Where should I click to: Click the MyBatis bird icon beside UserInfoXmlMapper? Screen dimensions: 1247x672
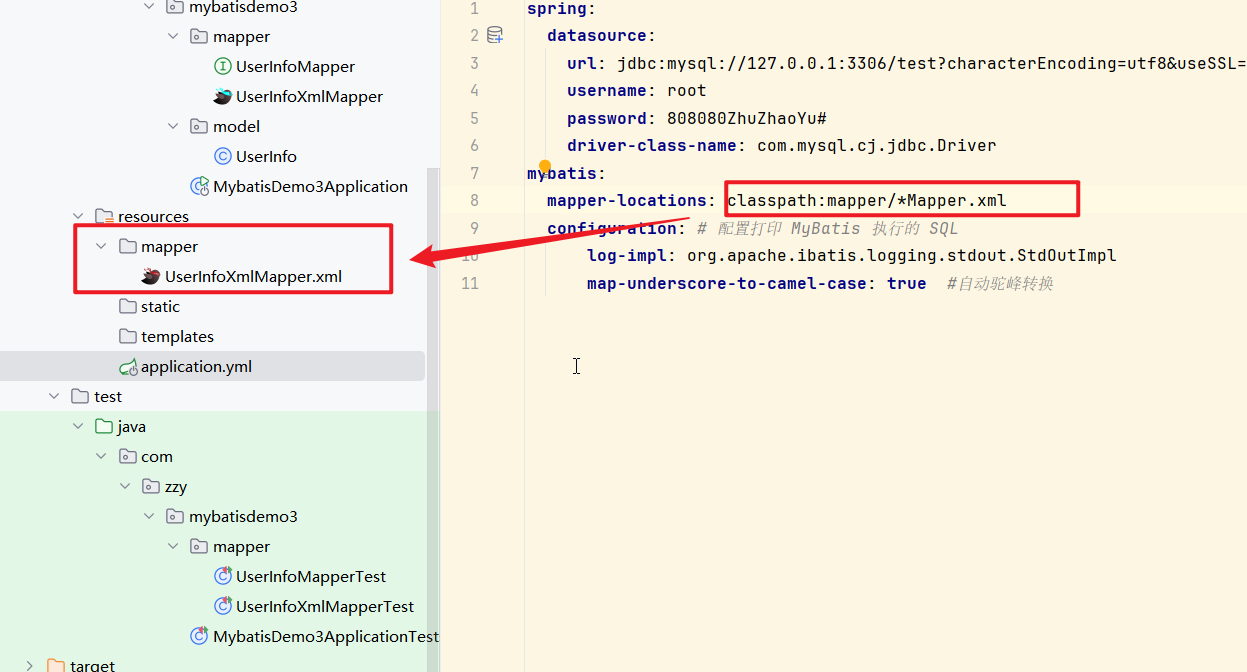tap(223, 97)
